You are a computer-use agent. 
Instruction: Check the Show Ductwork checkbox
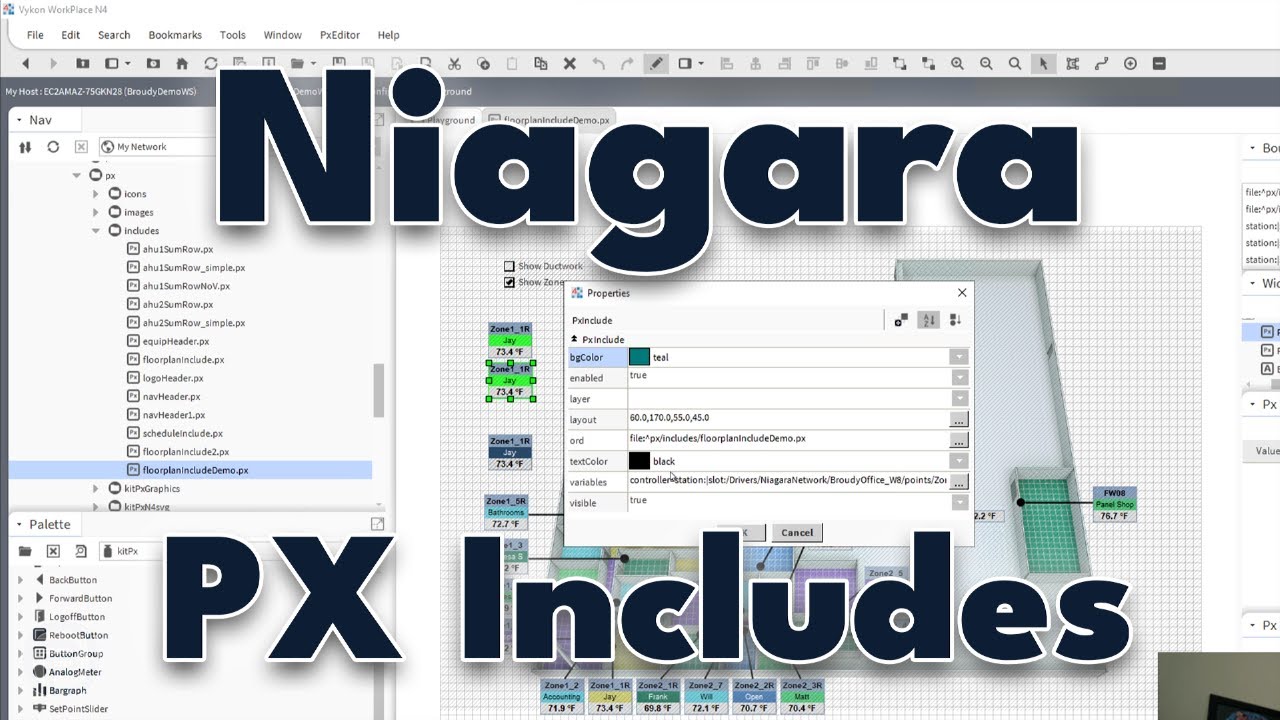pyautogui.click(x=510, y=267)
